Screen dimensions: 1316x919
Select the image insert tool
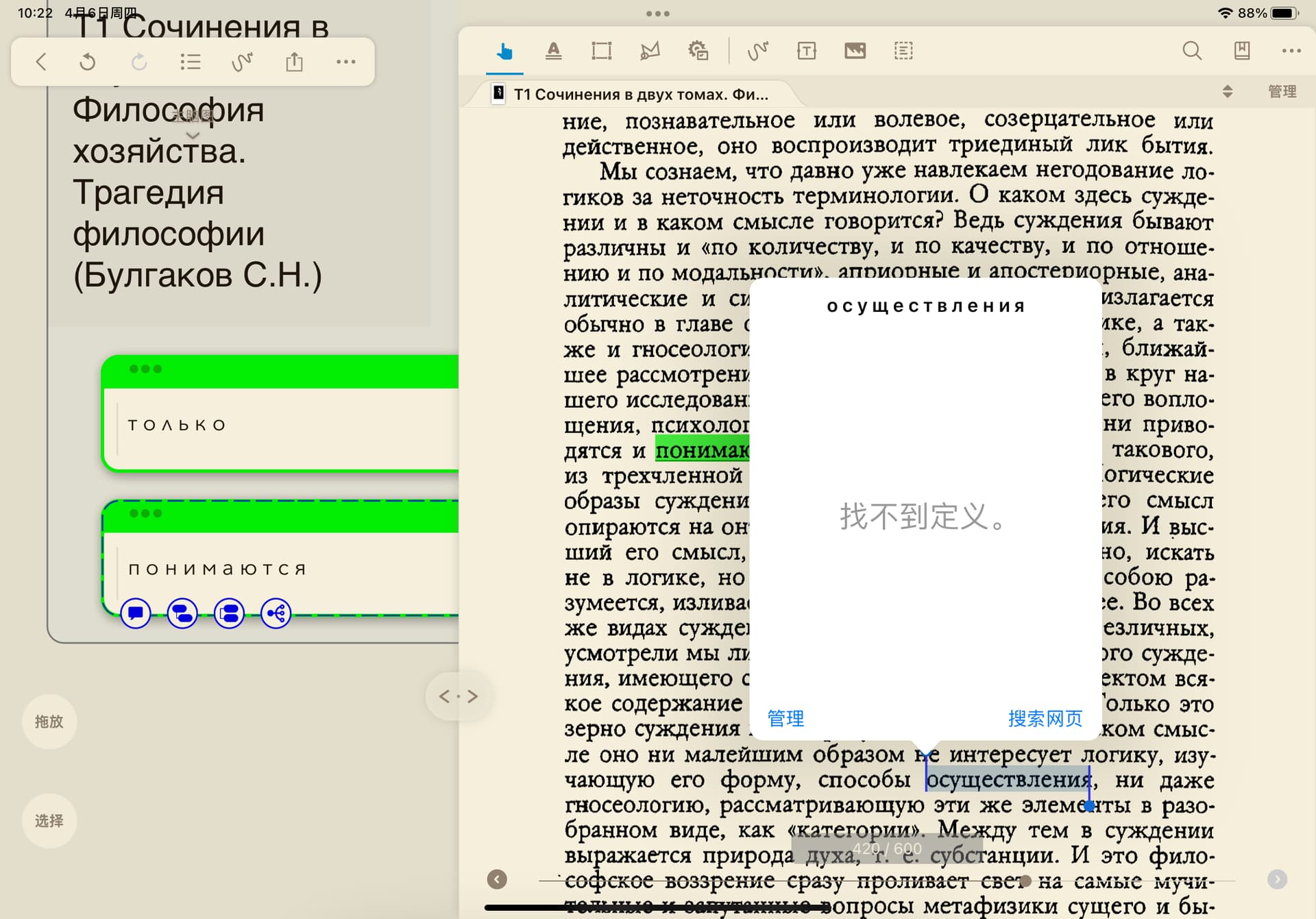click(x=855, y=51)
